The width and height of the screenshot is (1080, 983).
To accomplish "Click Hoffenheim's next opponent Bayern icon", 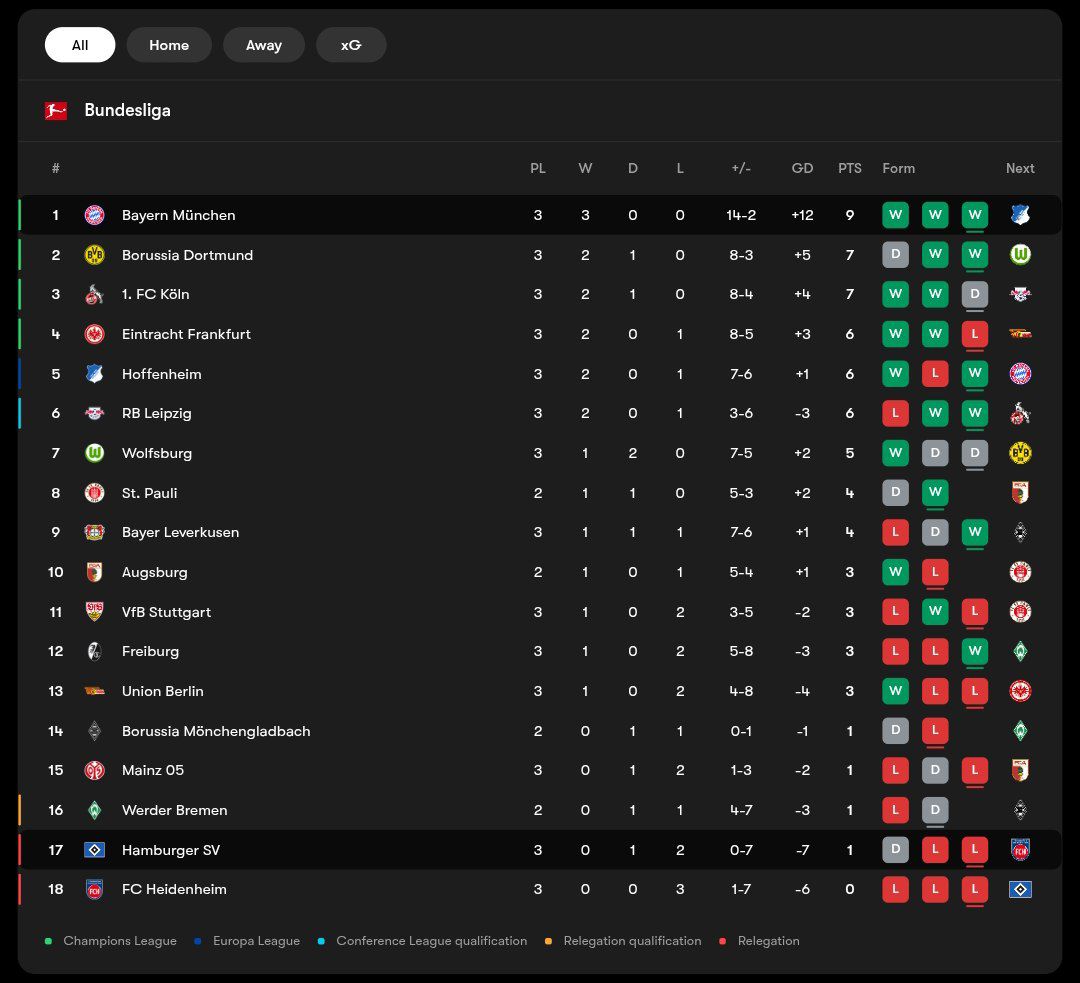I will pyautogui.click(x=1020, y=374).
